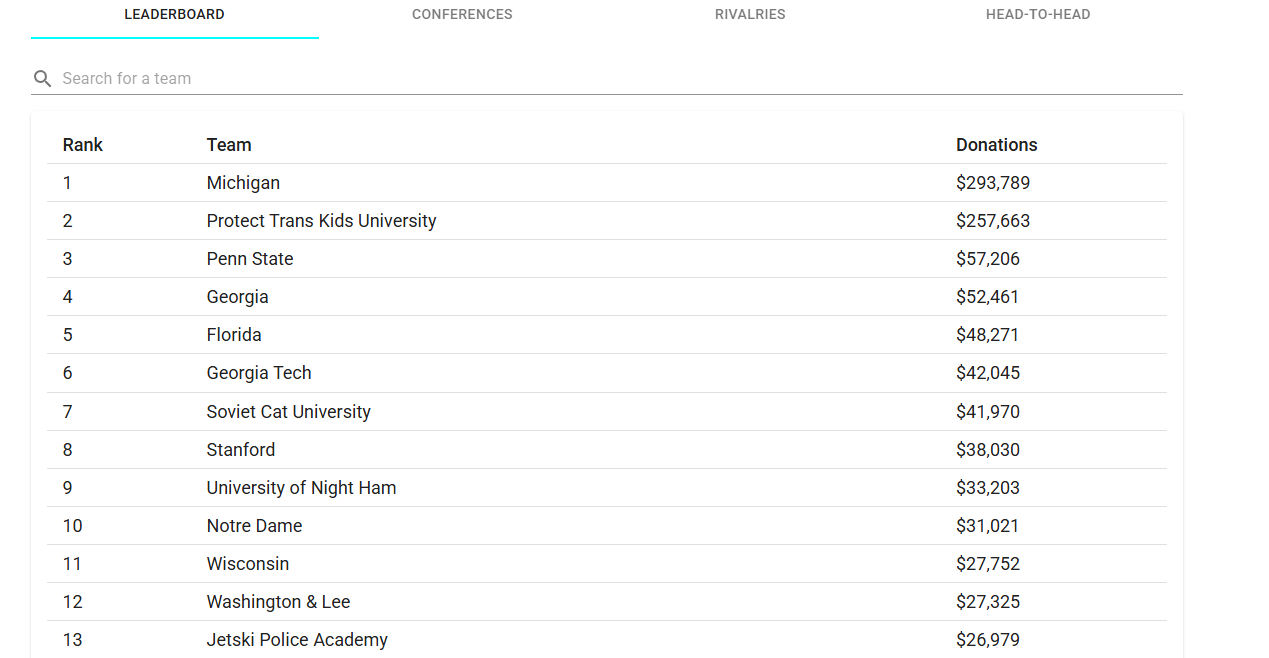Click the $31,021 donation amount
The height and width of the screenshot is (658, 1269).
coord(988,526)
